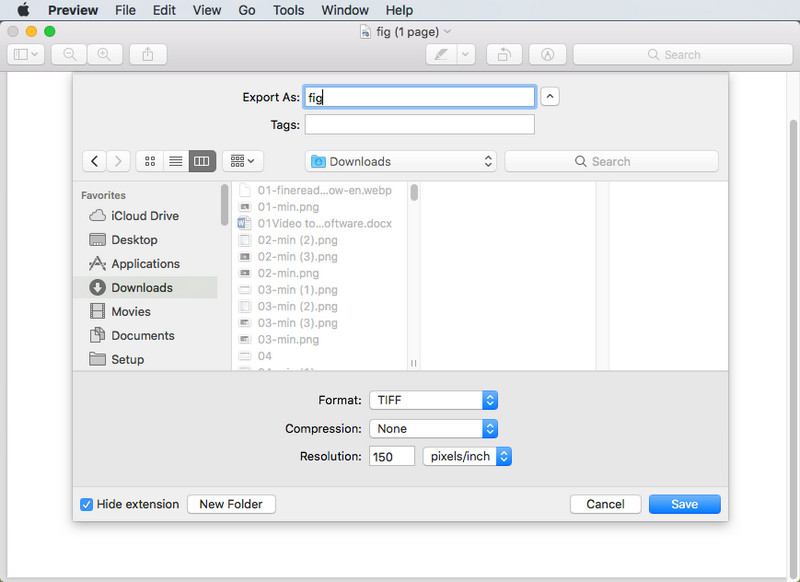Click the rotate toolbar icon

click(505, 55)
